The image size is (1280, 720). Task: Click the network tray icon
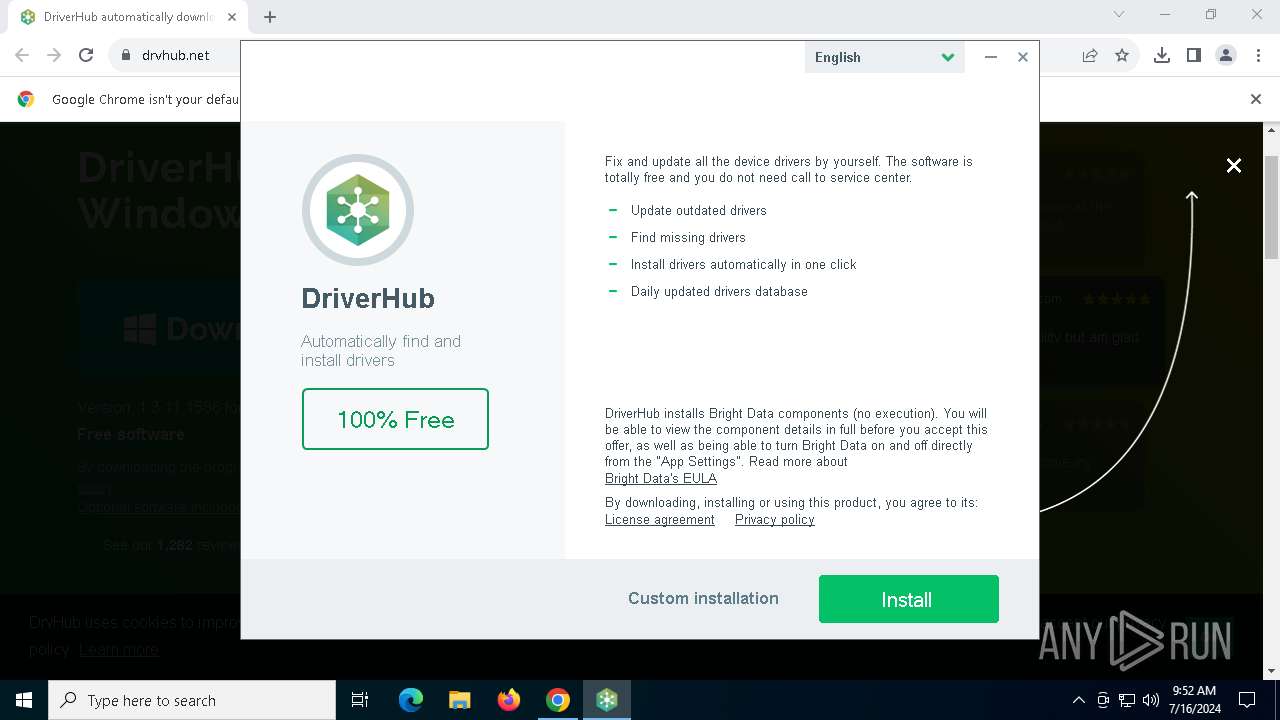[1127, 700]
